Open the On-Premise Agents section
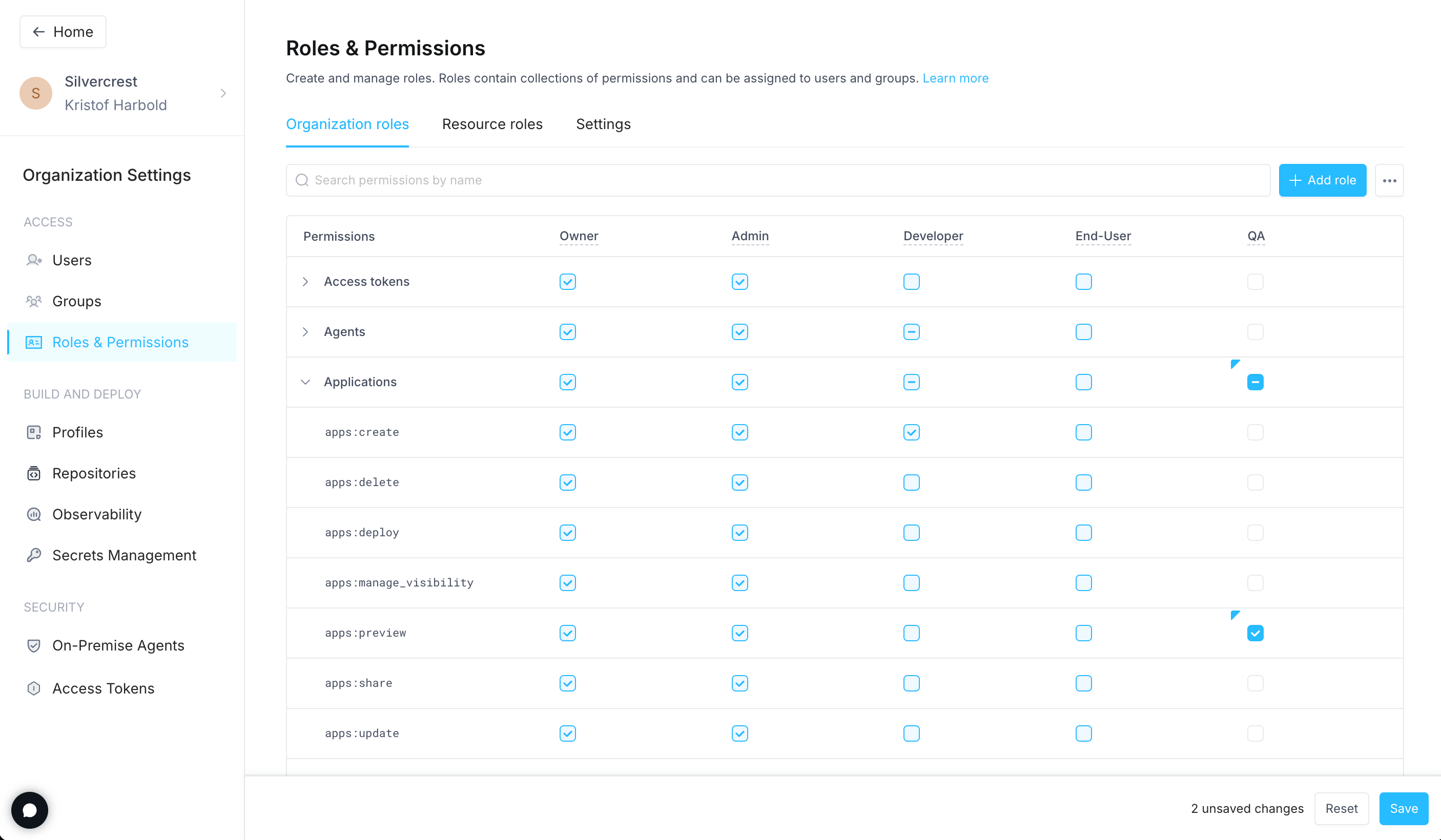 tap(118, 645)
